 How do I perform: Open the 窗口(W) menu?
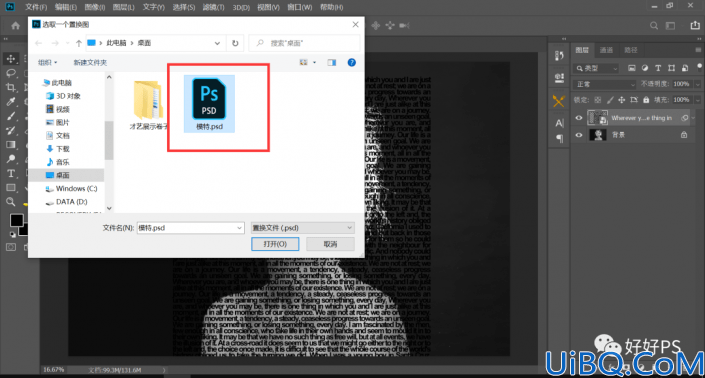pyautogui.click(x=300, y=7)
